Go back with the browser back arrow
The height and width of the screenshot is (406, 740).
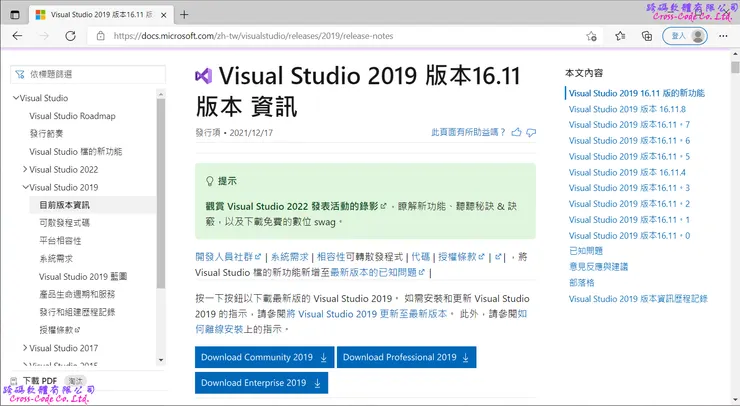[x=17, y=36]
